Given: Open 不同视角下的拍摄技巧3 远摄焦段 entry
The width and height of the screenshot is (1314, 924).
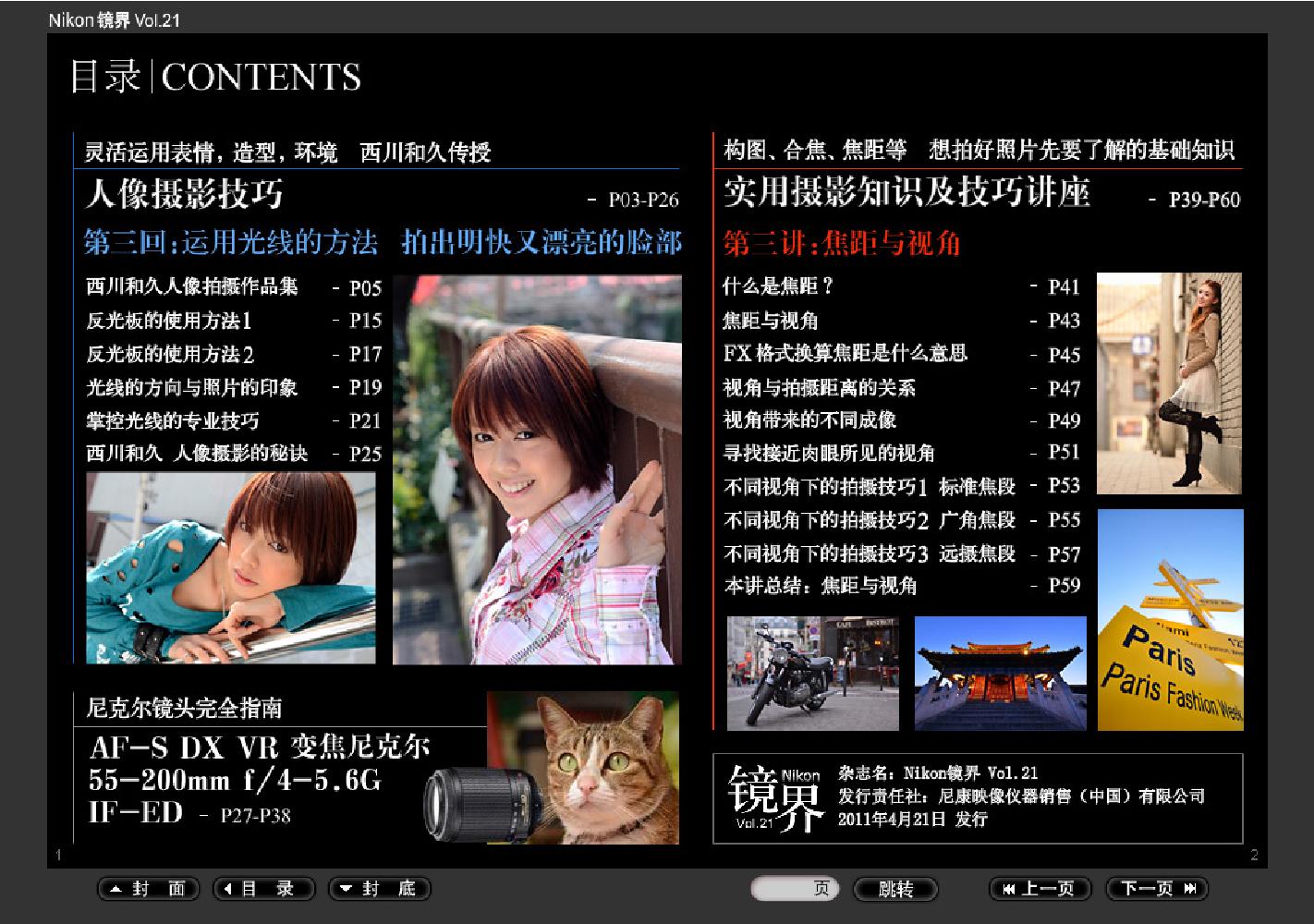Looking at the screenshot, I should click(901, 553).
